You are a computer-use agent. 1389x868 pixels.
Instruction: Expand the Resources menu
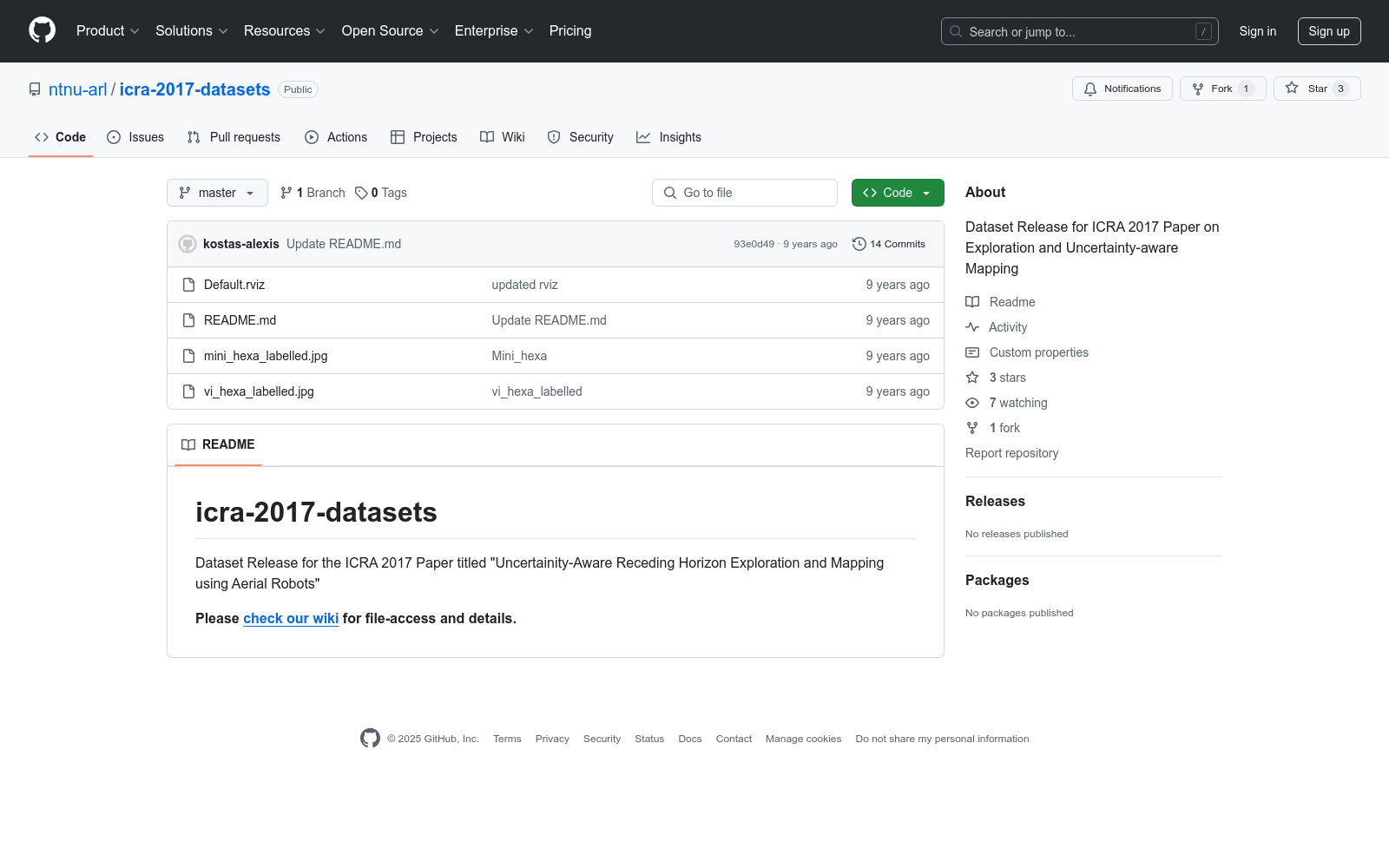coord(285,30)
